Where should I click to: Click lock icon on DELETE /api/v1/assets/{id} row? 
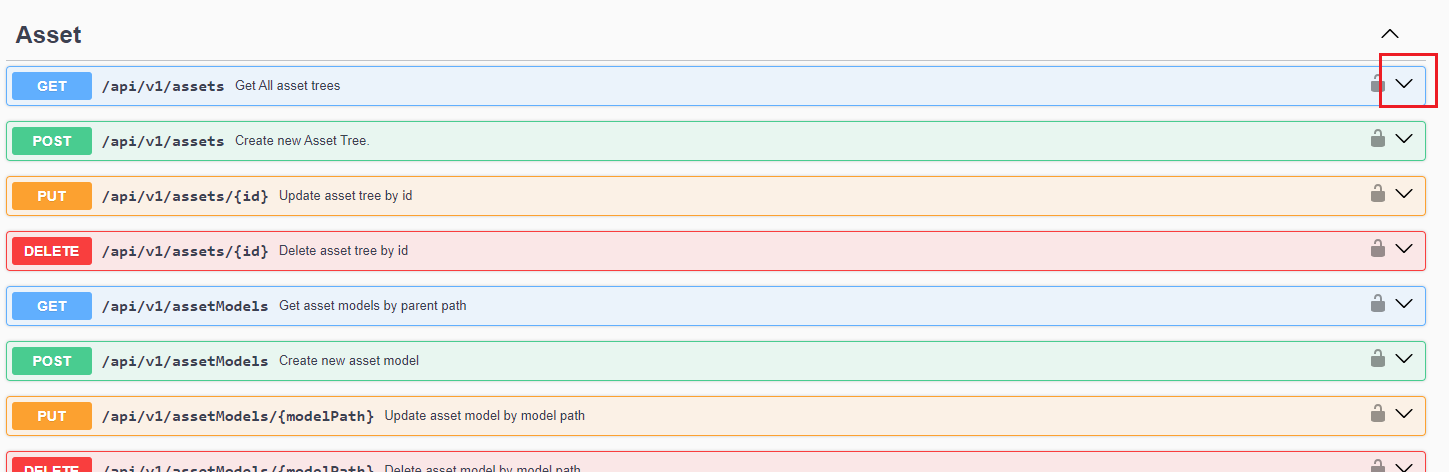click(1377, 249)
